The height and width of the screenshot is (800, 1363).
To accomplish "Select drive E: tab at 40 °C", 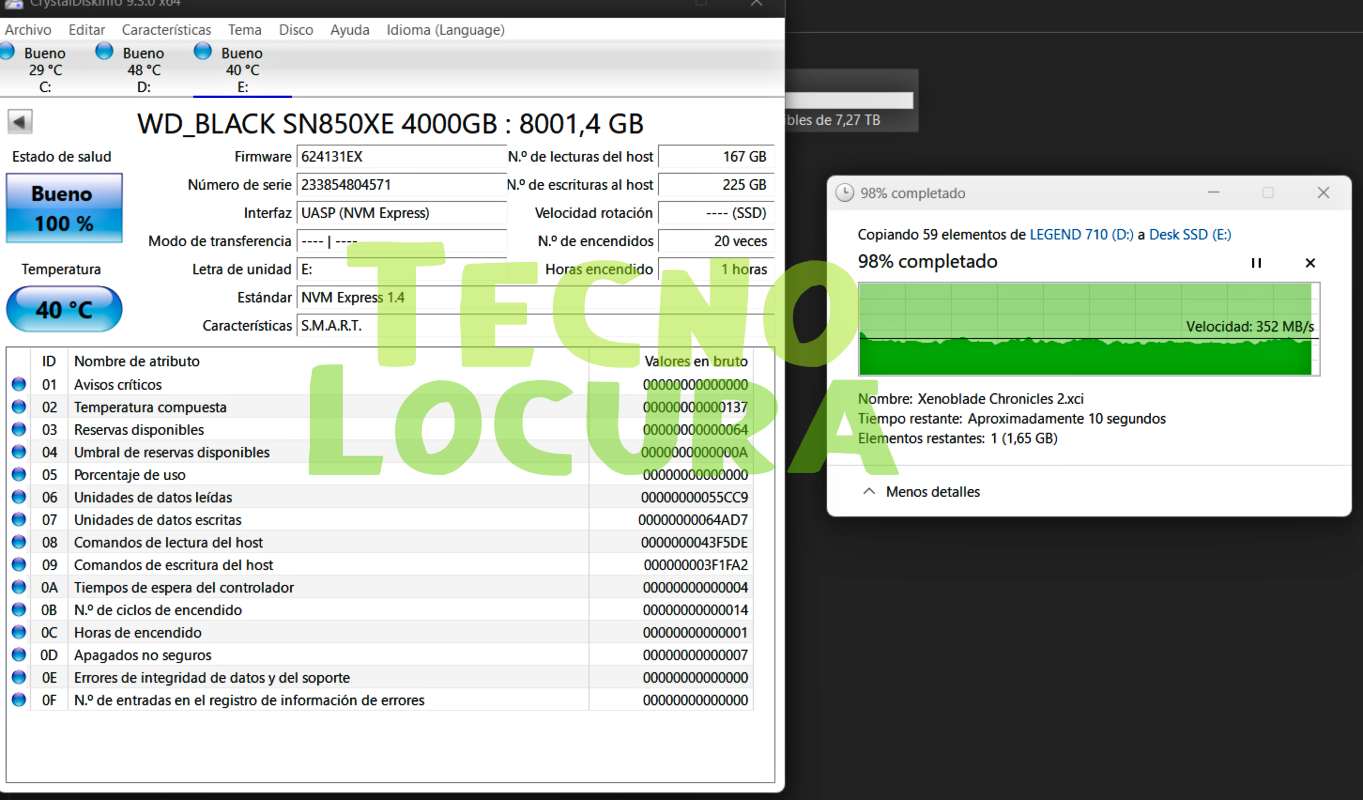I will tap(242, 69).
